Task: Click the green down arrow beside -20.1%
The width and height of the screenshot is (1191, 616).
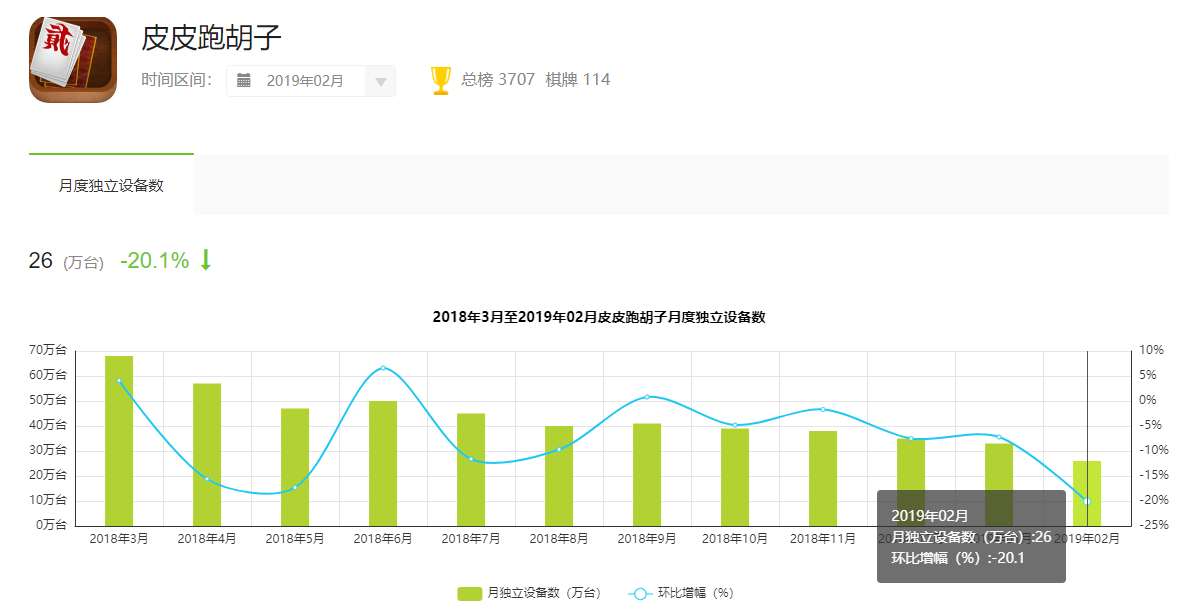Action: pos(206,260)
